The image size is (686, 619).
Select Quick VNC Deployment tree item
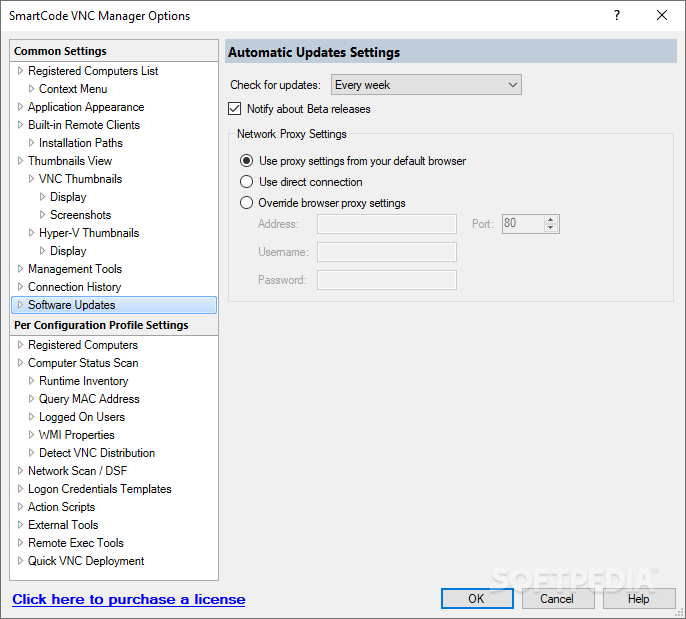coord(86,561)
